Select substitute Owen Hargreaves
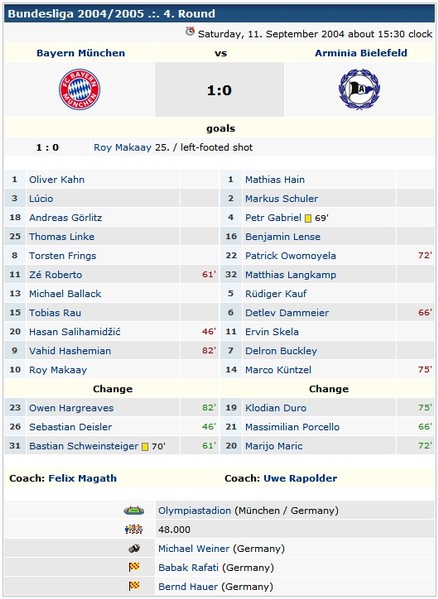 tap(71, 408)
